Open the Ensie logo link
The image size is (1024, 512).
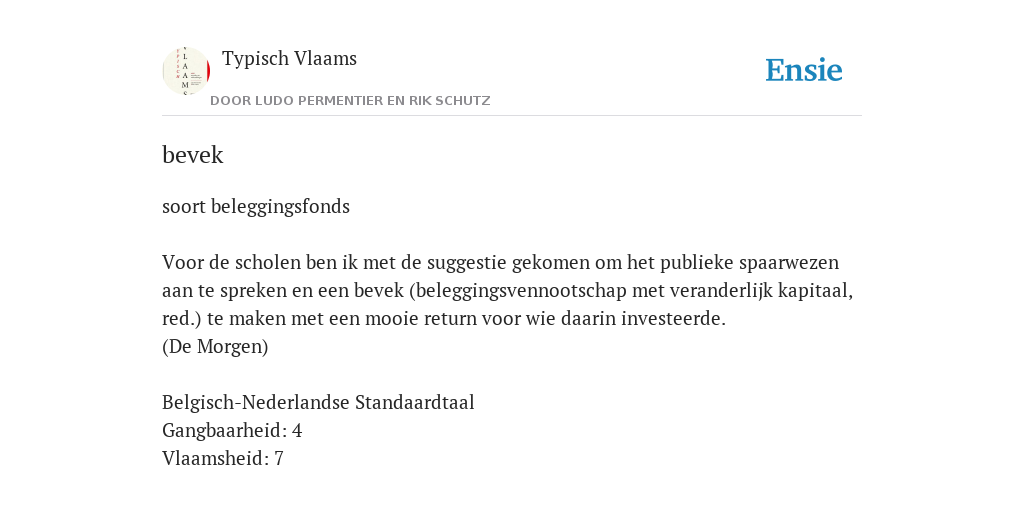804,71
